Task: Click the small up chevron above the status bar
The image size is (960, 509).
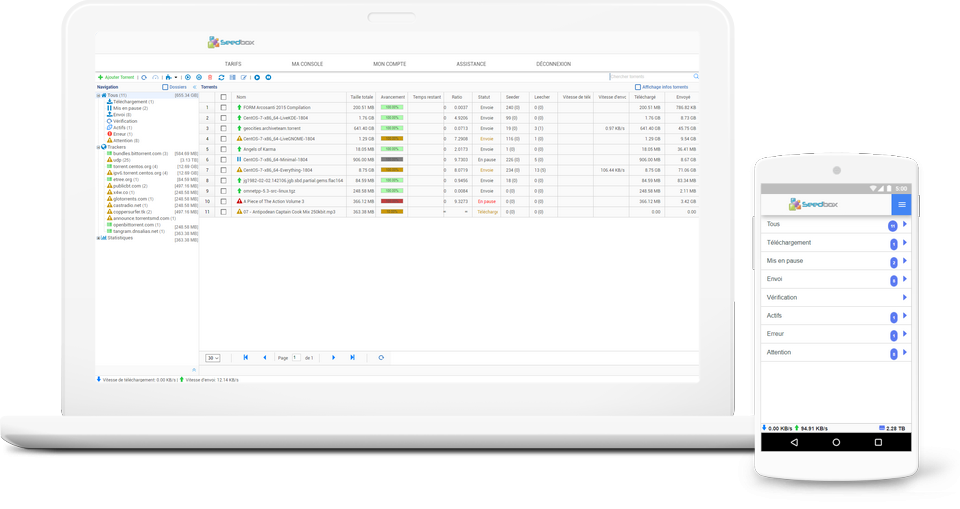Action: pos(194,370)
